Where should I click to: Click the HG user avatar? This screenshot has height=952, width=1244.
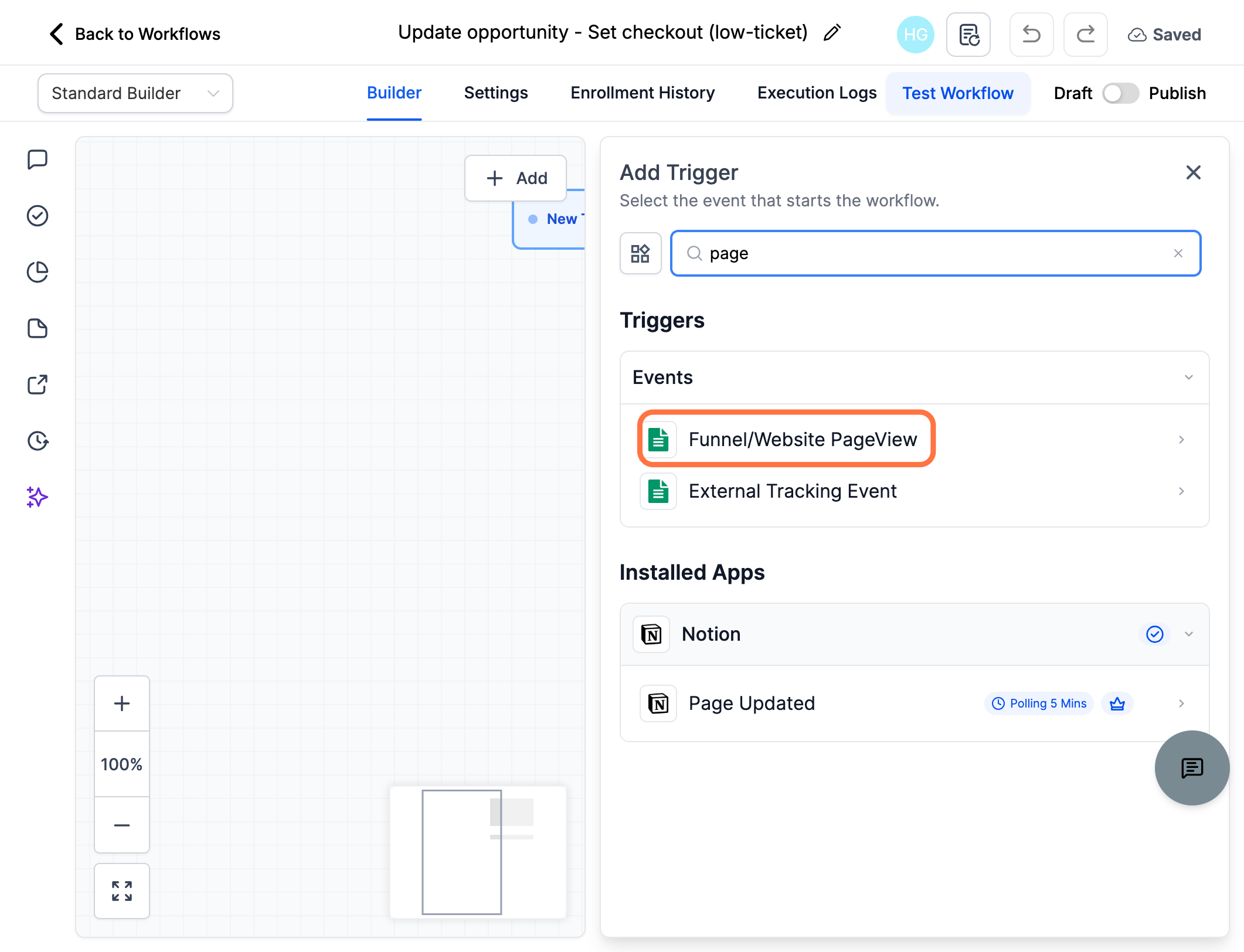(x=915, y=35)
